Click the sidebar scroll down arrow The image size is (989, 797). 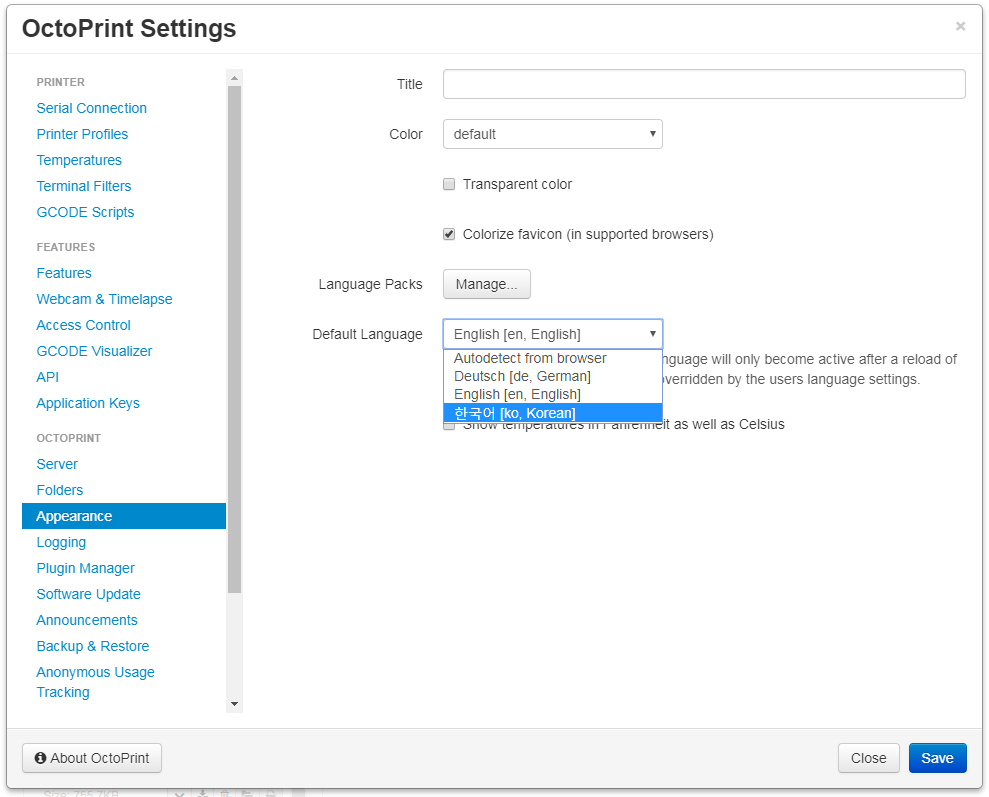coord(235,704)
